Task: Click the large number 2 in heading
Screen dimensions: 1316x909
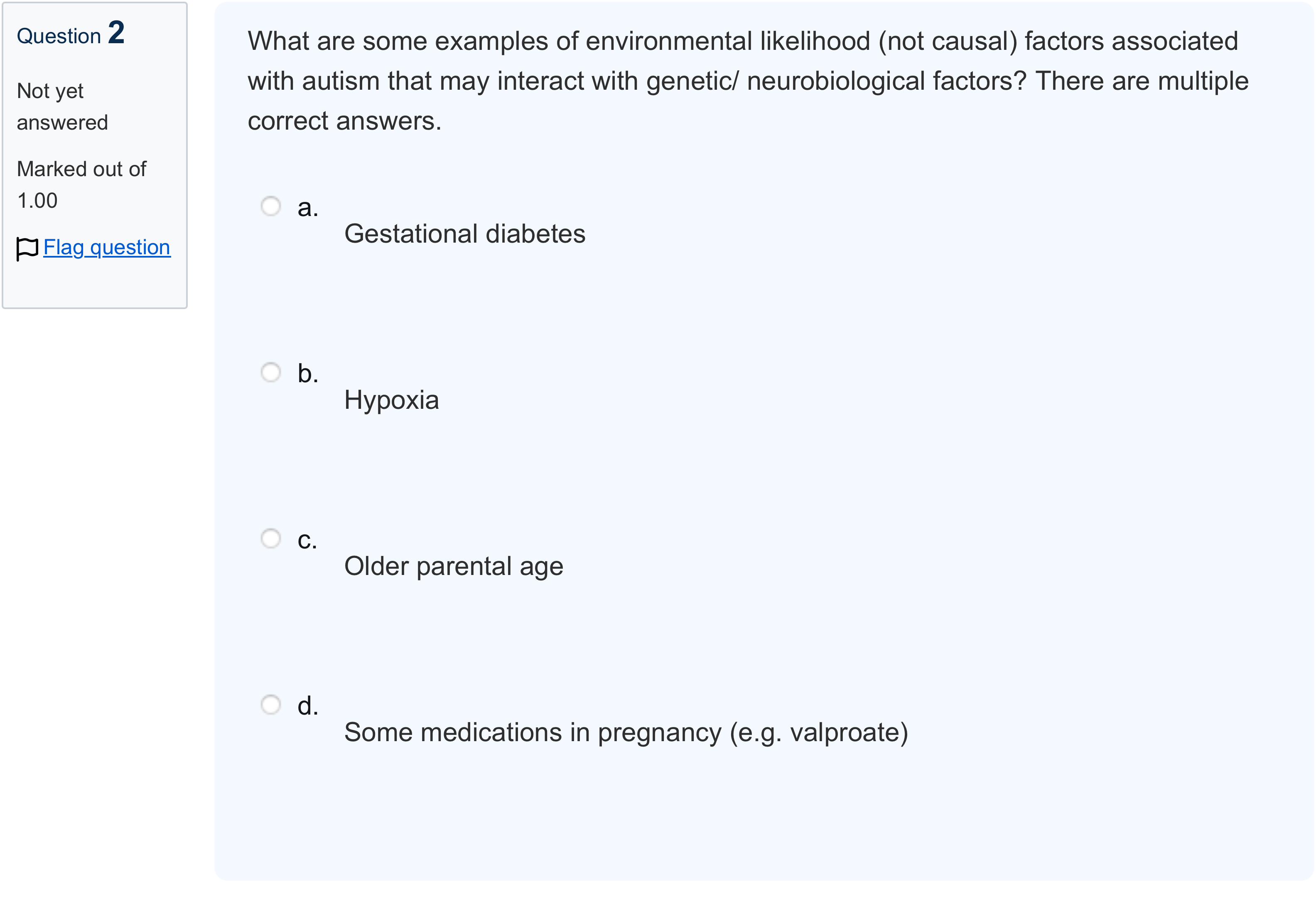Action: pyautogui.click(x=116, y=32)
